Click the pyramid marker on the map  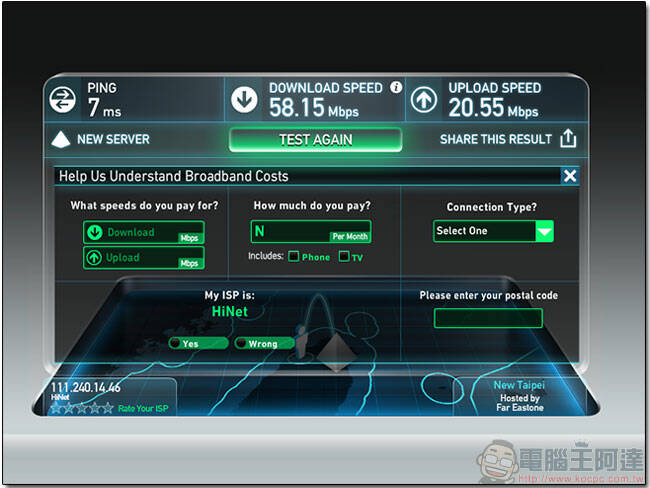click(337, 351)
